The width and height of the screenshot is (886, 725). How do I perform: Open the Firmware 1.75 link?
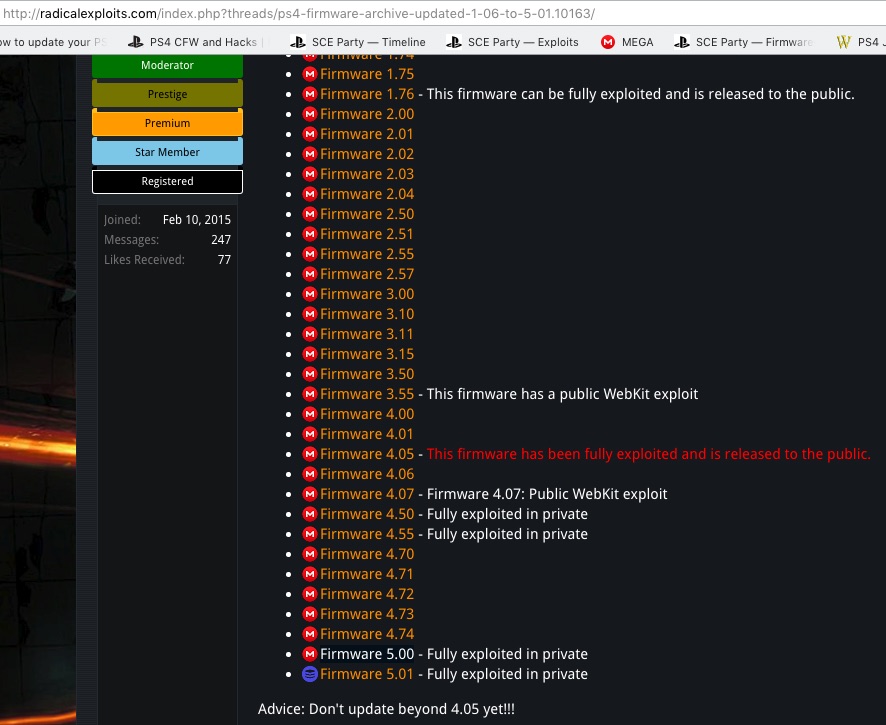coord(367,74)
